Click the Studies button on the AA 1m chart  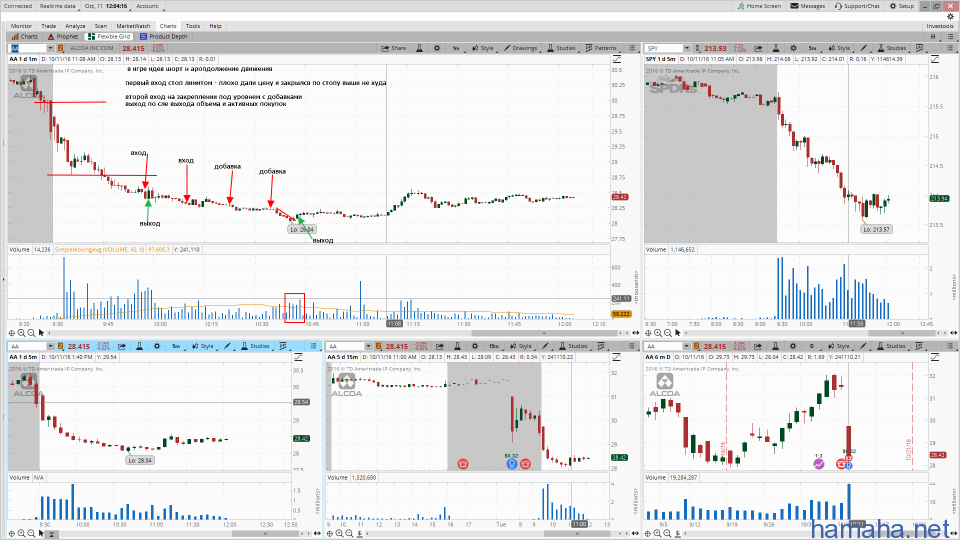pyautogui.click(x=561, y=48)
